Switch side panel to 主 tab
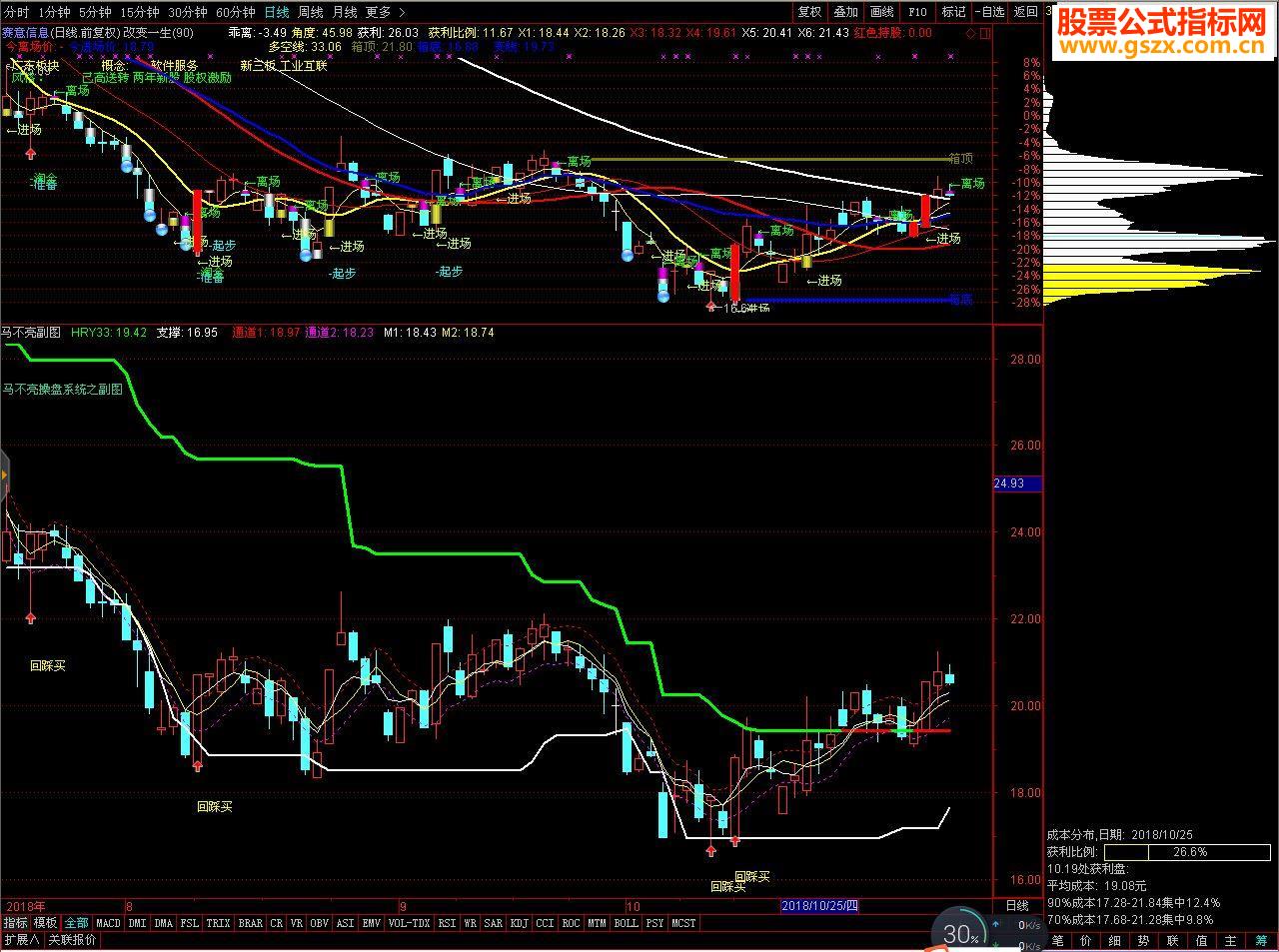 click(1231, 941)
